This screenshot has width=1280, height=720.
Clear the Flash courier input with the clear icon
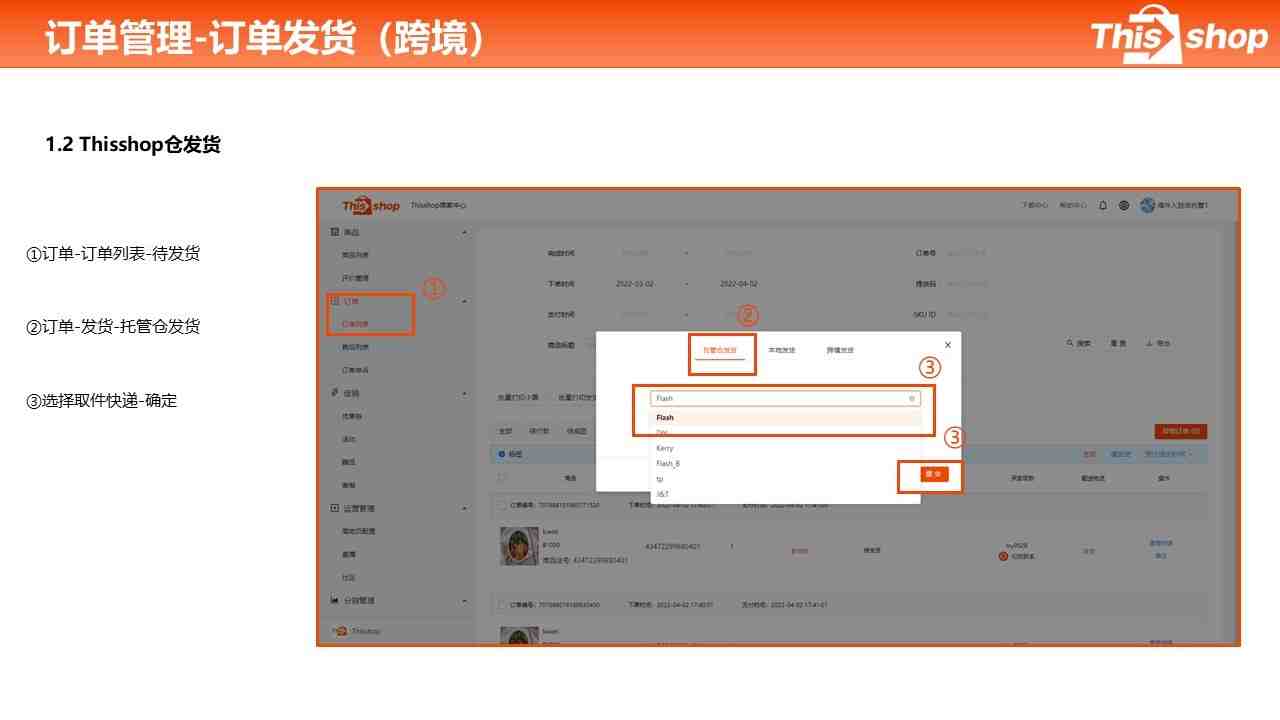(x=912, y=398)
